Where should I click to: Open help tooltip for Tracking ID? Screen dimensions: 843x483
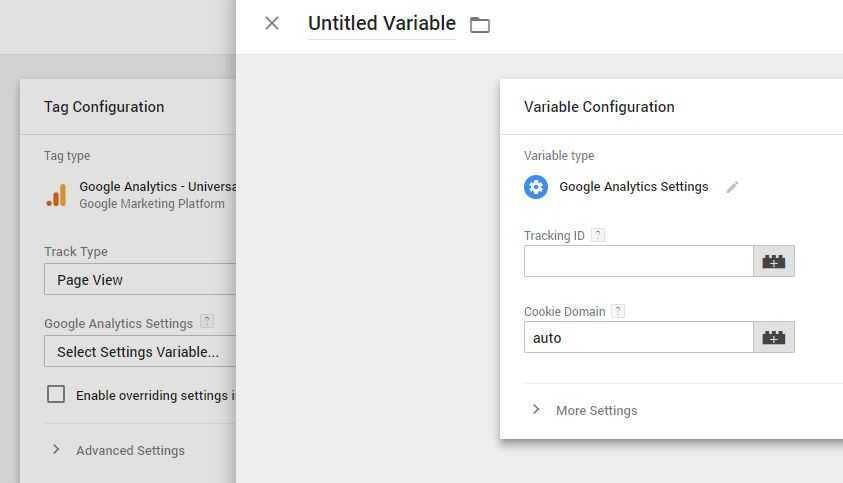click(x=598, y=235)
